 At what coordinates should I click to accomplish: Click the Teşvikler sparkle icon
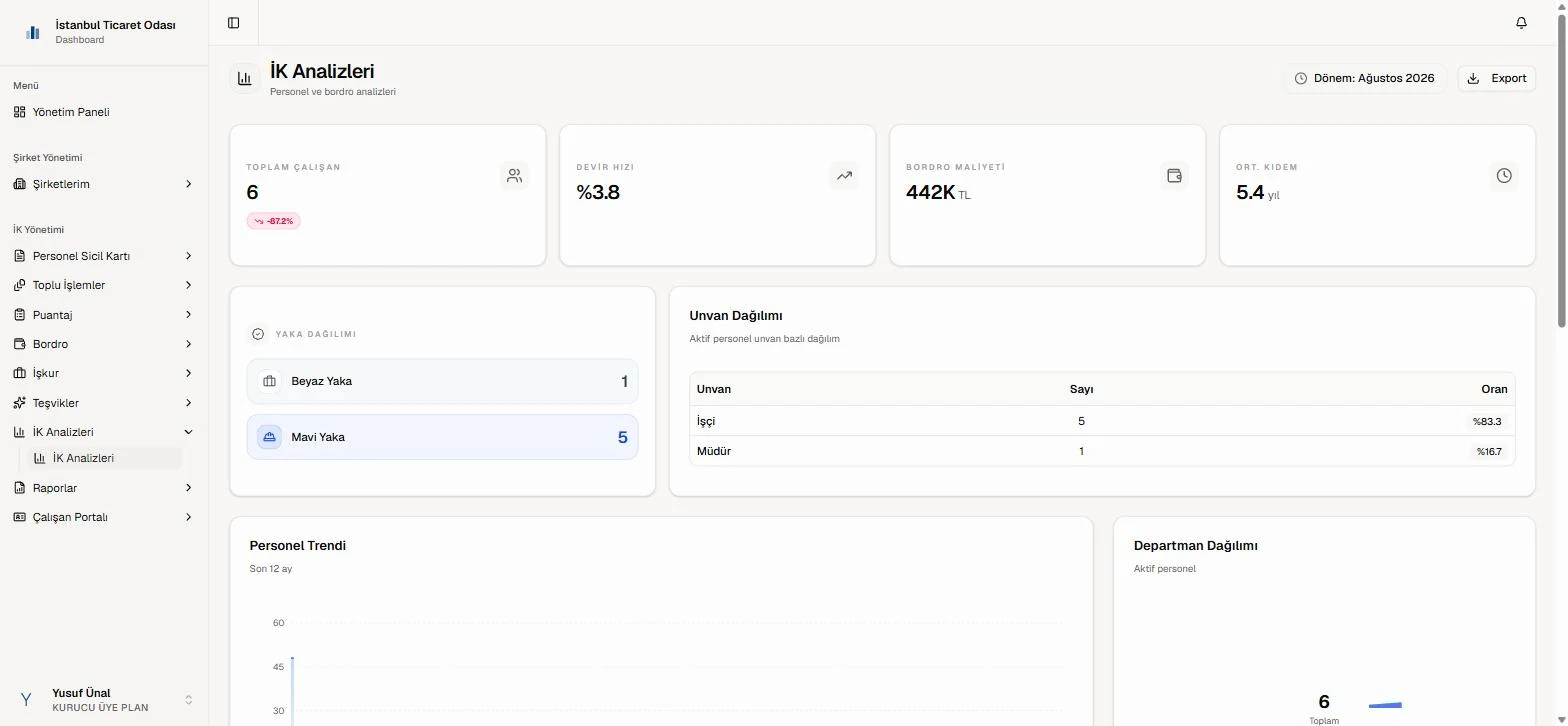tap(19, 403)
